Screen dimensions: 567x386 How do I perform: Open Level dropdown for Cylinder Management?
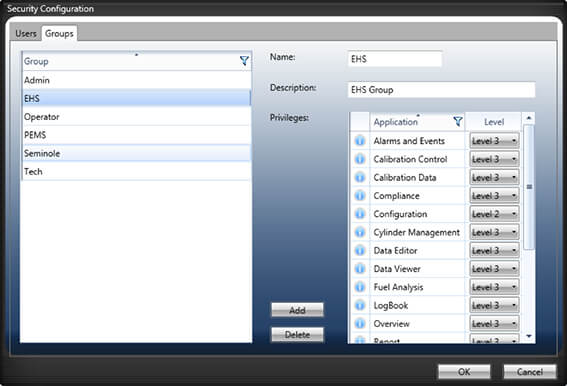(x=494, y=232)
